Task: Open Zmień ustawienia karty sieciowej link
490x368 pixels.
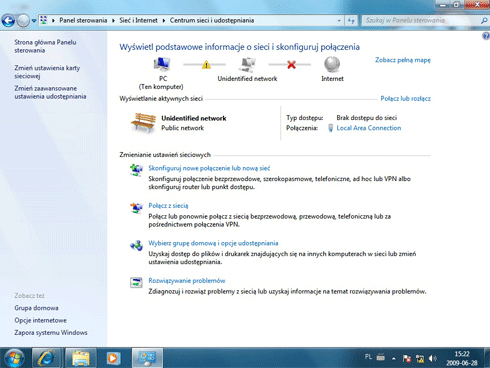Action: [47, 72]
